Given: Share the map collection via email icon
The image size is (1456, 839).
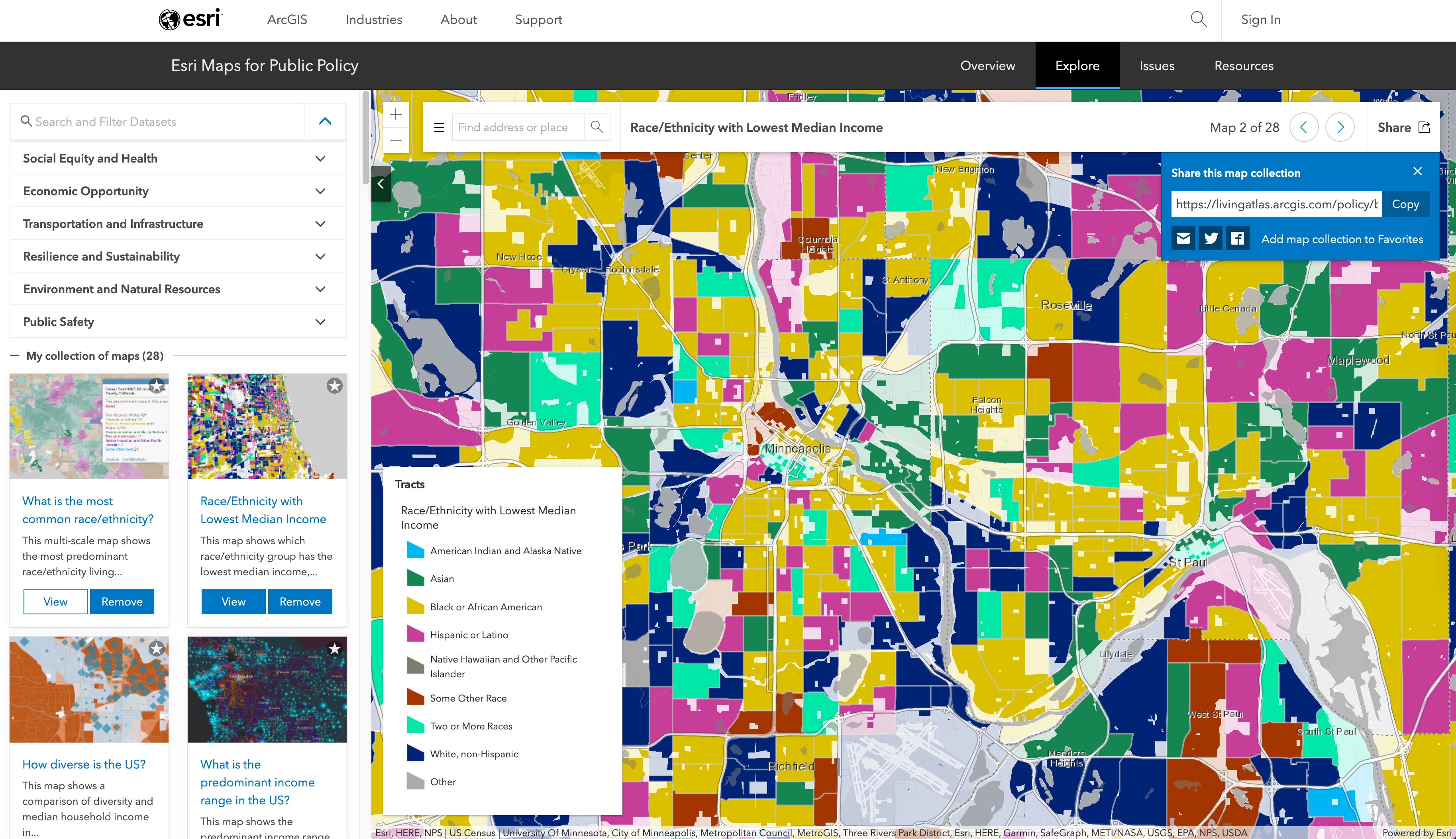Looking at the screenshot, I should [x=1183, y=238].
